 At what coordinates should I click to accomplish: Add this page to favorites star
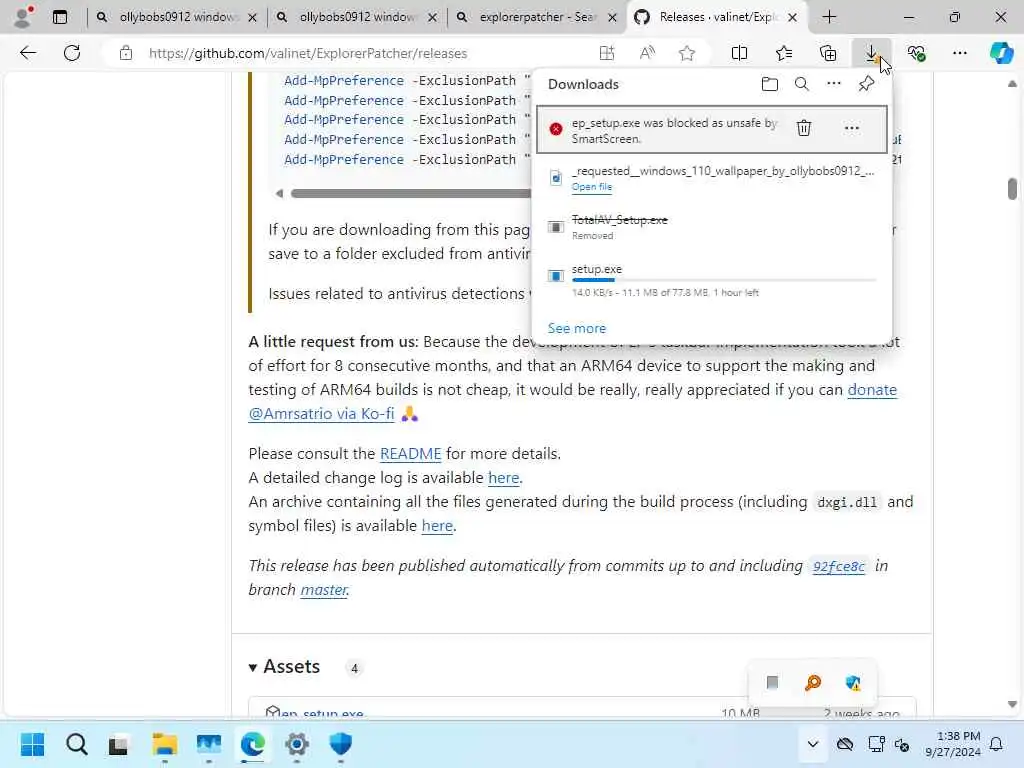686,53
